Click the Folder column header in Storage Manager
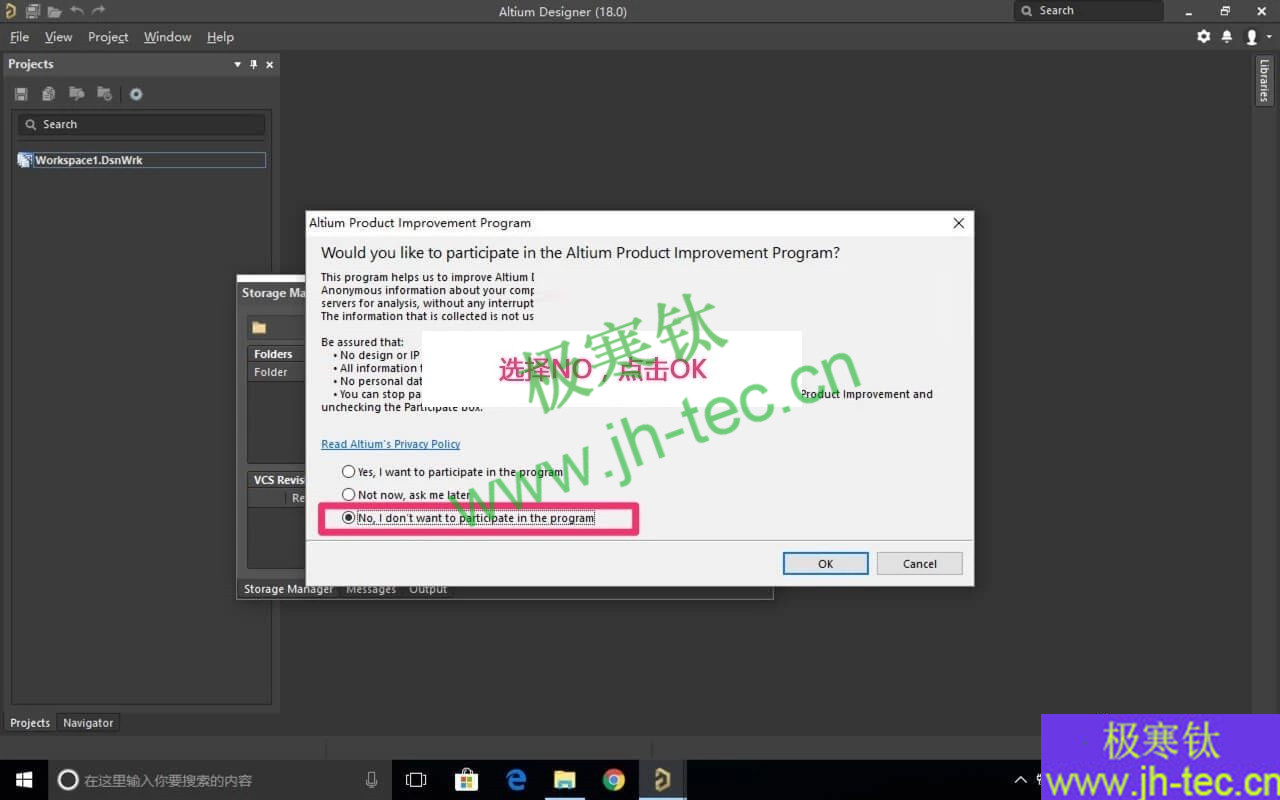This screenshot has width=1280, height=800. [271, 372]
